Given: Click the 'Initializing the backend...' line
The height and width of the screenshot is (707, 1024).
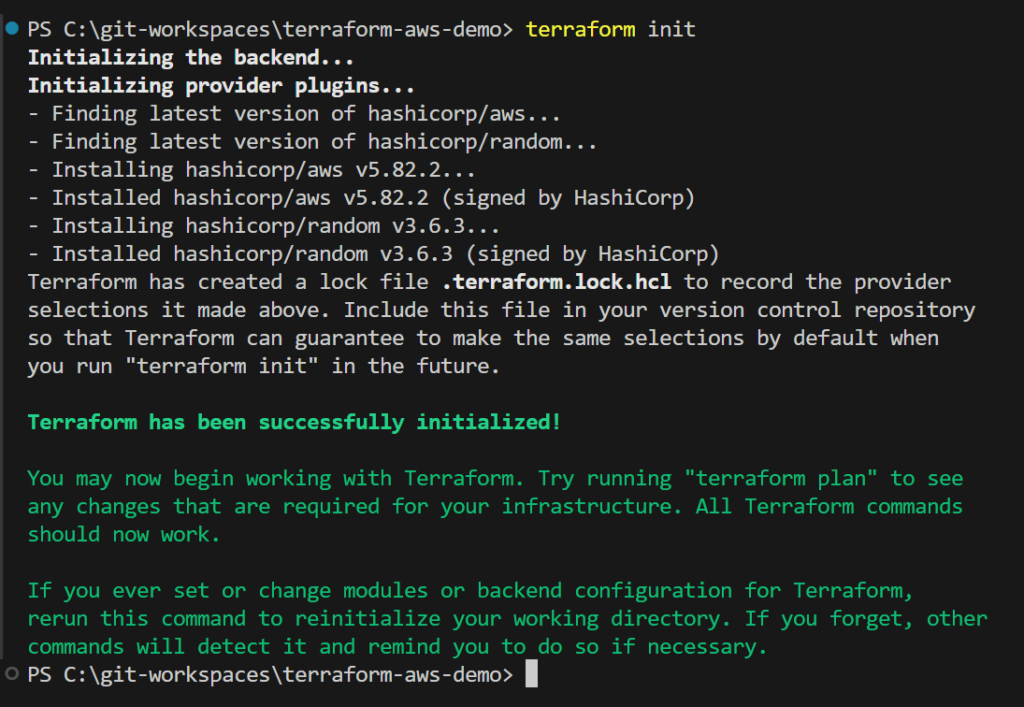Looking at the screenshot, I should point(191,57).
